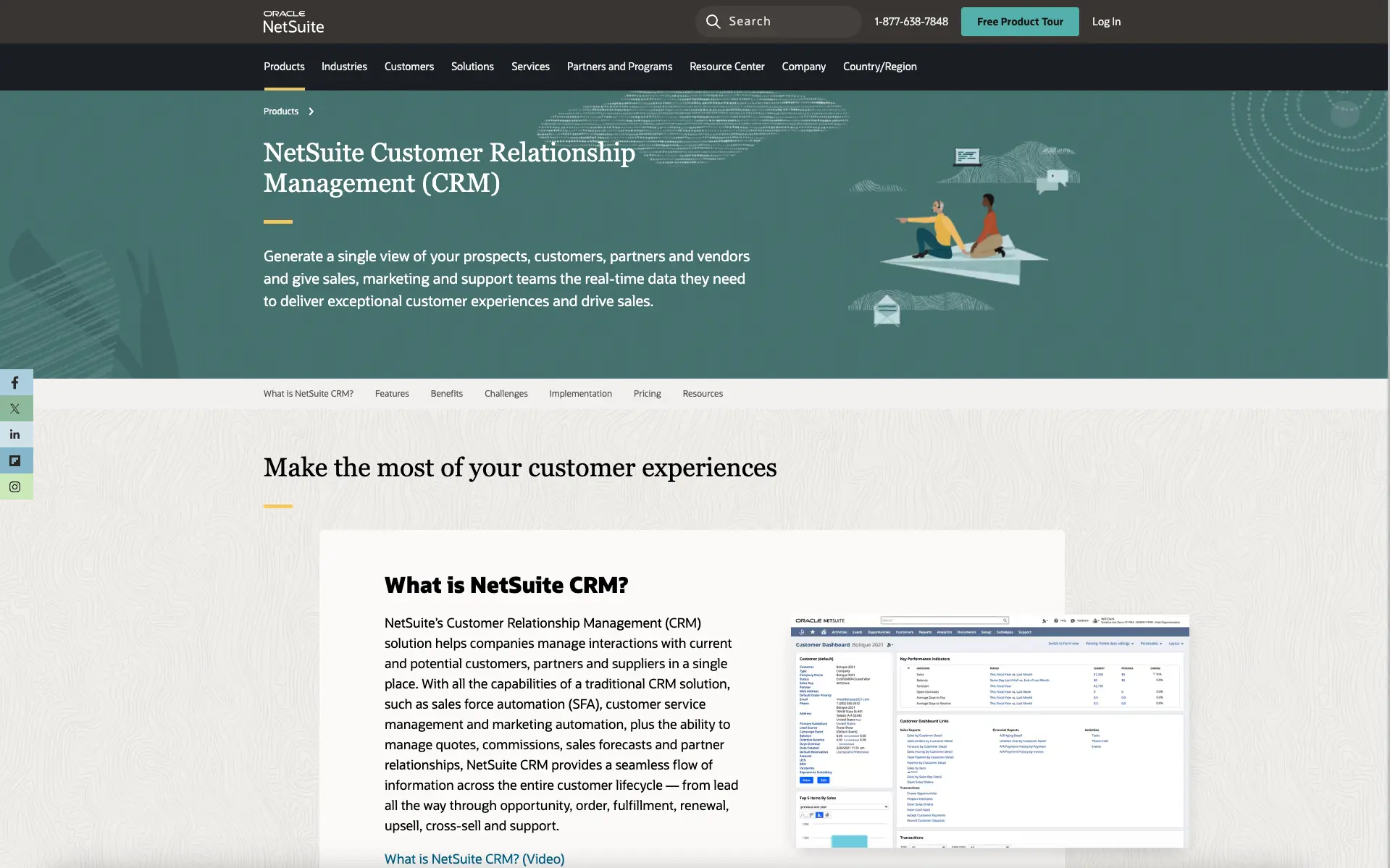The width and height of the screenshot is (1390, 868).
Task: Share page on Flipboard
Action: pyautogui.click(x=15, y=460)
